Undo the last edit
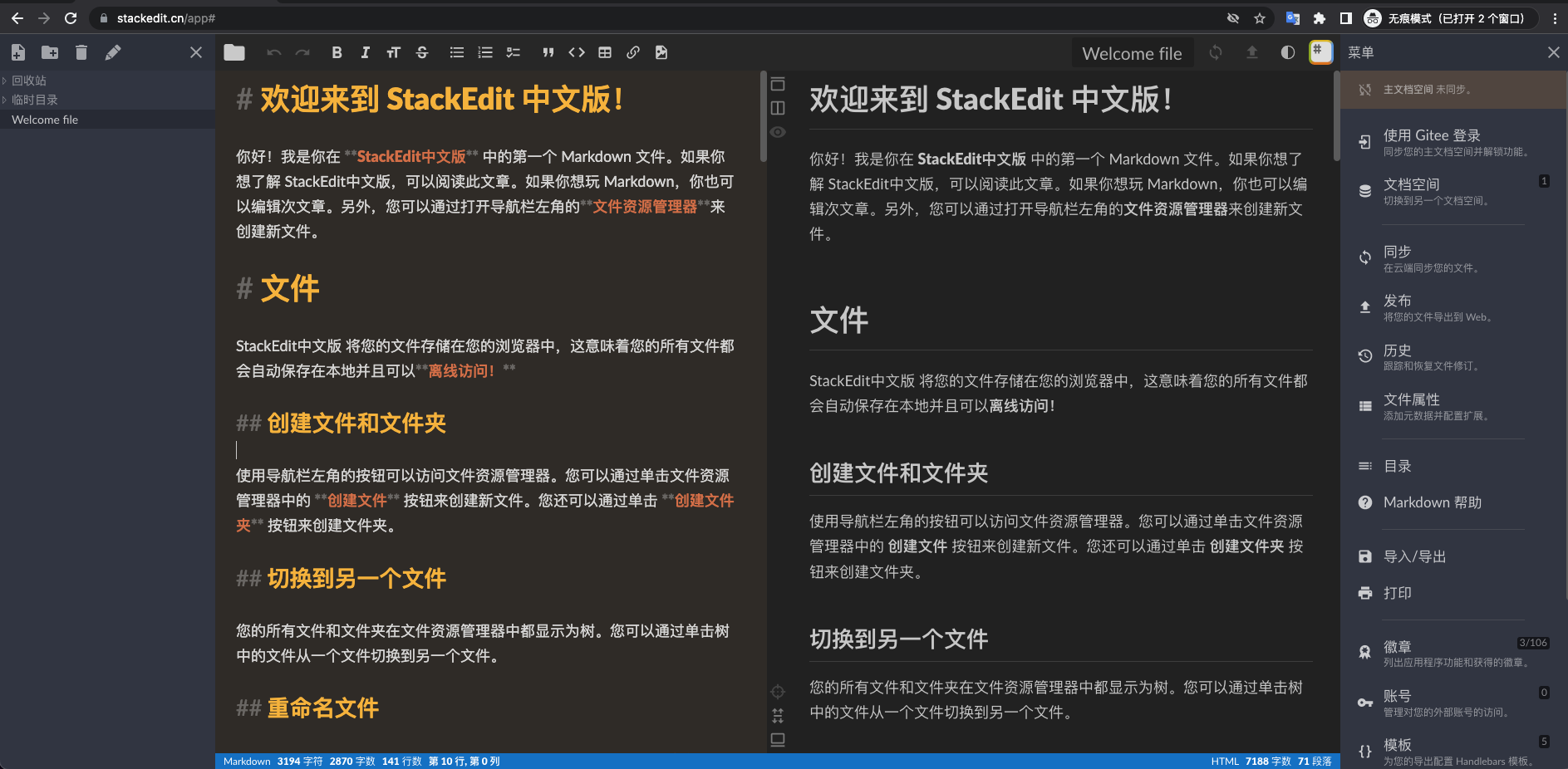 (x=274, y=52)
